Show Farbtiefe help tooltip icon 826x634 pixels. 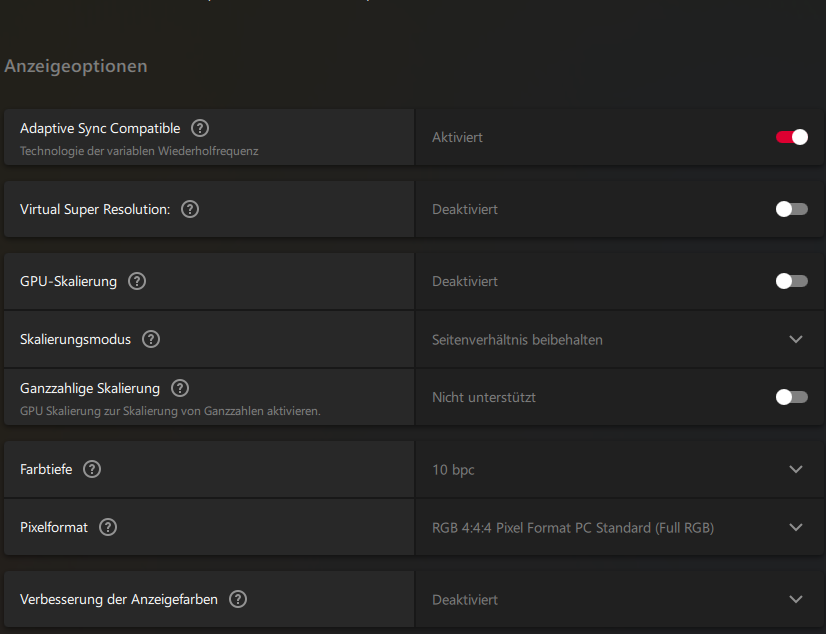pyautogui.click(x=92, y=469)
